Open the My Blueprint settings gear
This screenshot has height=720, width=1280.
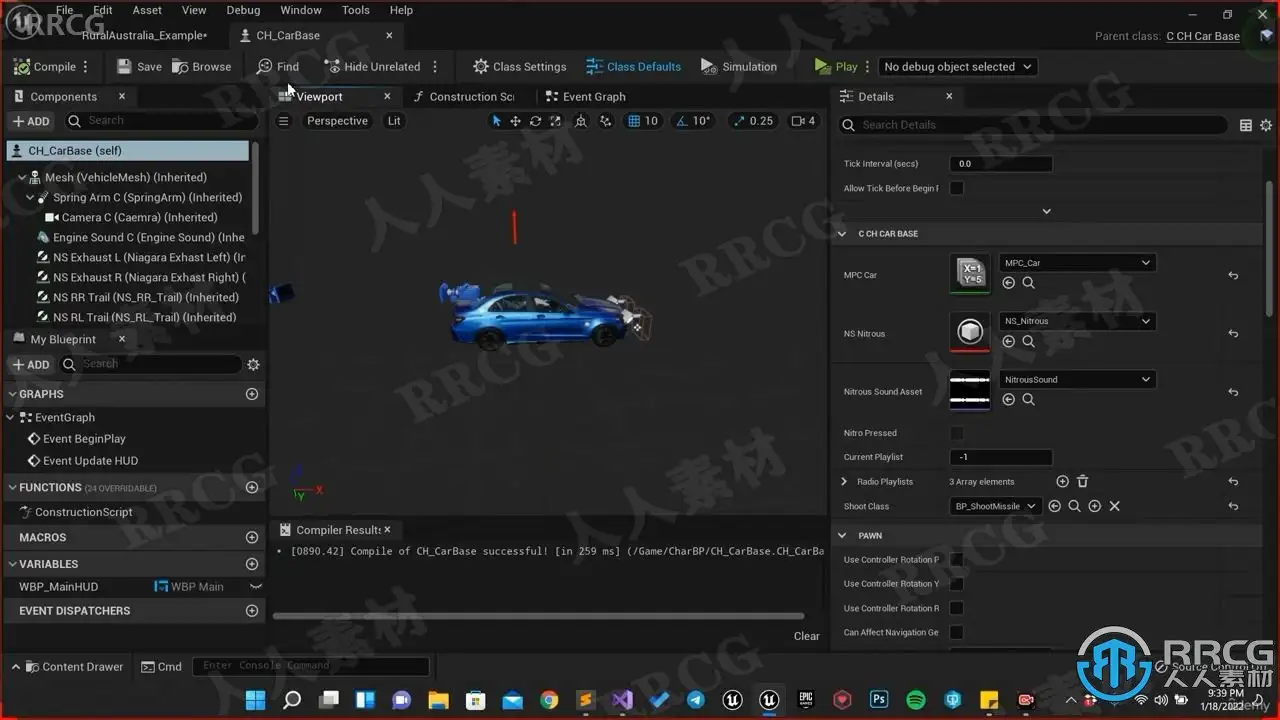(x=253, y=365)
